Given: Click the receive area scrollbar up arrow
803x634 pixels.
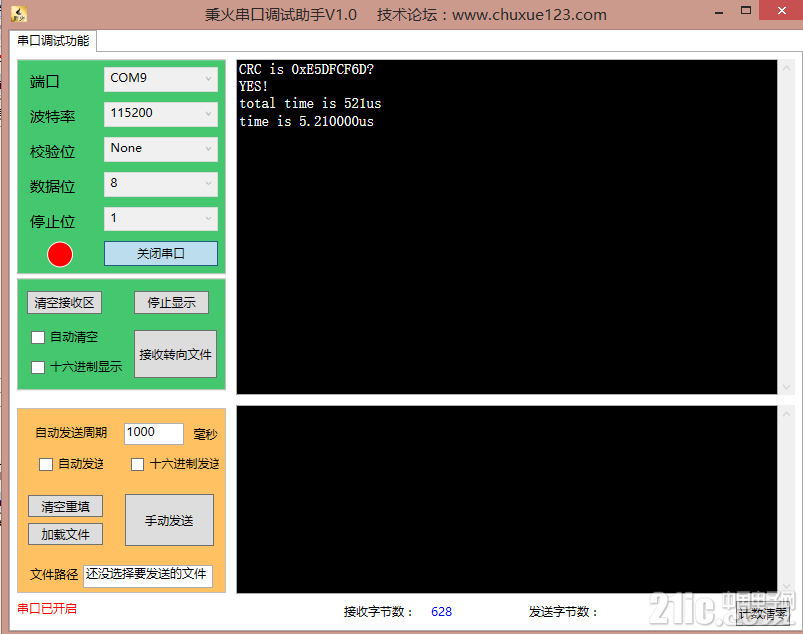Looking at the screenshot, I should (787, 68).
